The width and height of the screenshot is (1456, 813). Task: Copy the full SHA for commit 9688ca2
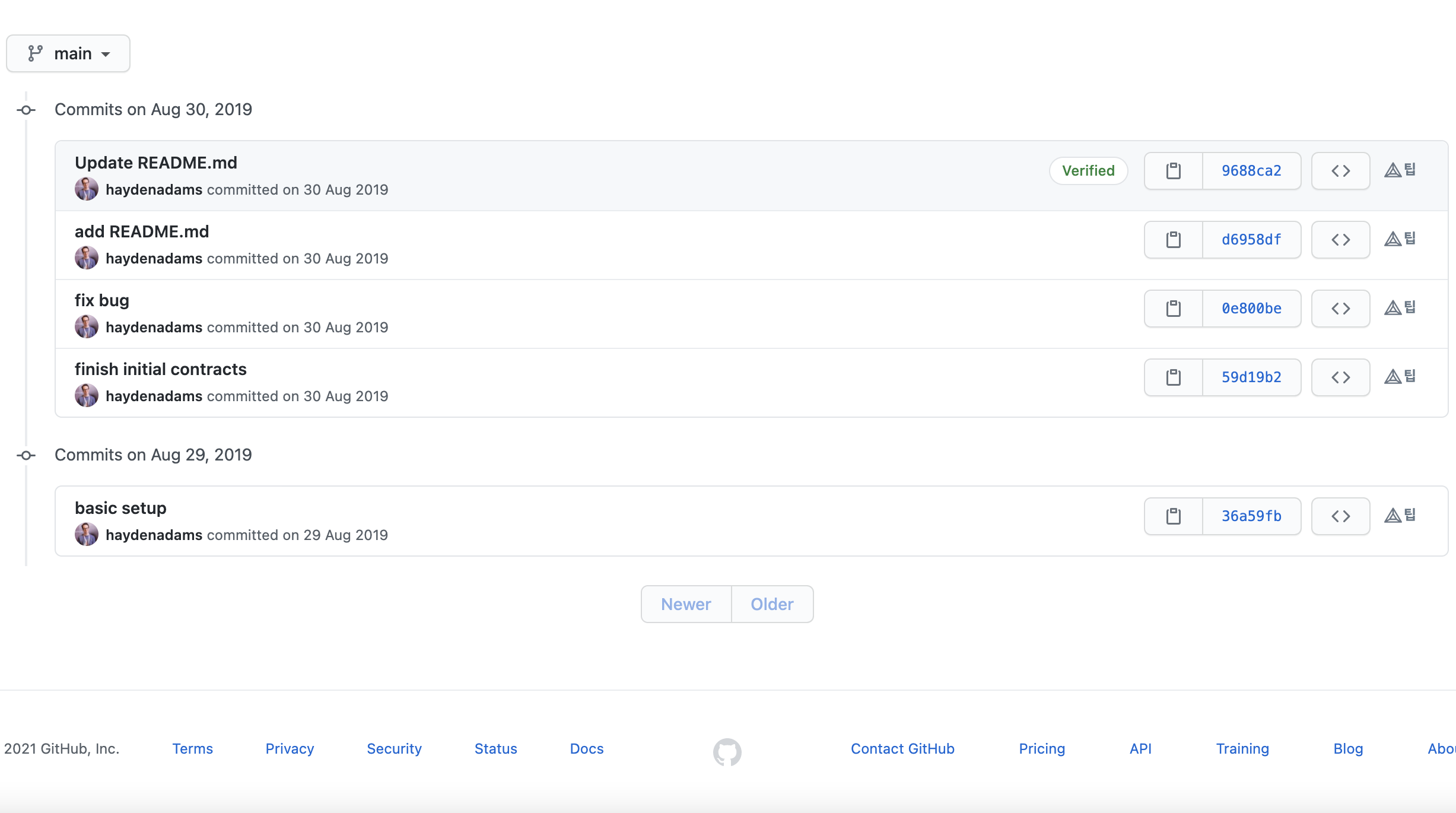coord(1173,171)
